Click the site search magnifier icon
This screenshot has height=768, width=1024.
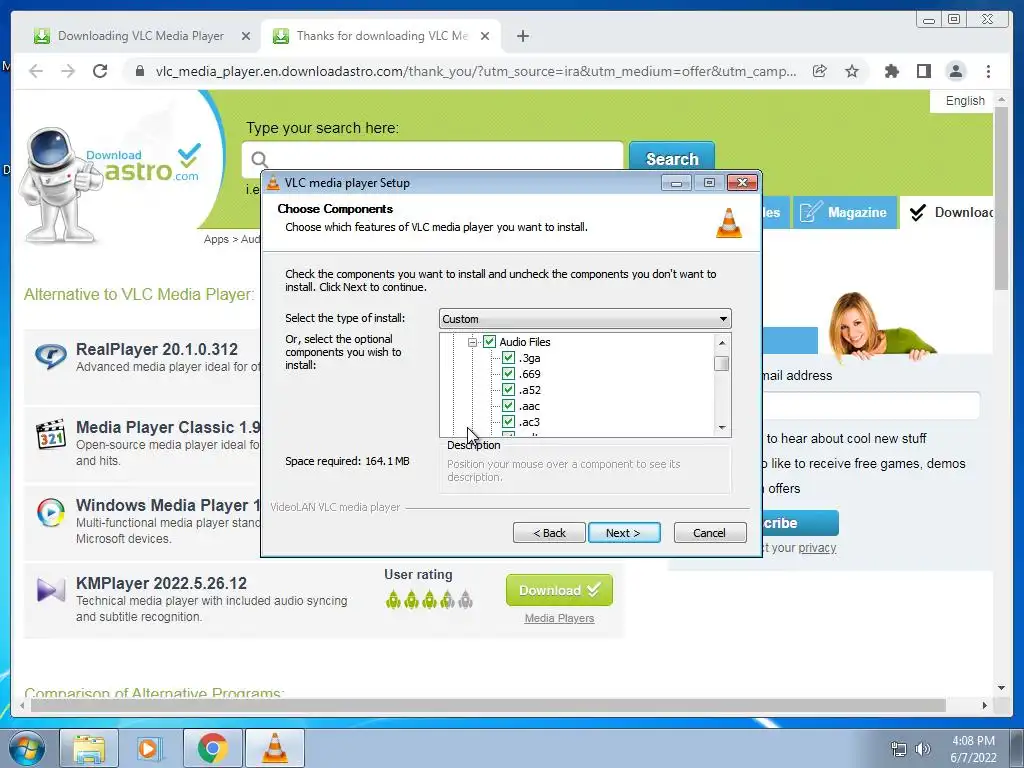pyautogui.click(x=259, y=159)
